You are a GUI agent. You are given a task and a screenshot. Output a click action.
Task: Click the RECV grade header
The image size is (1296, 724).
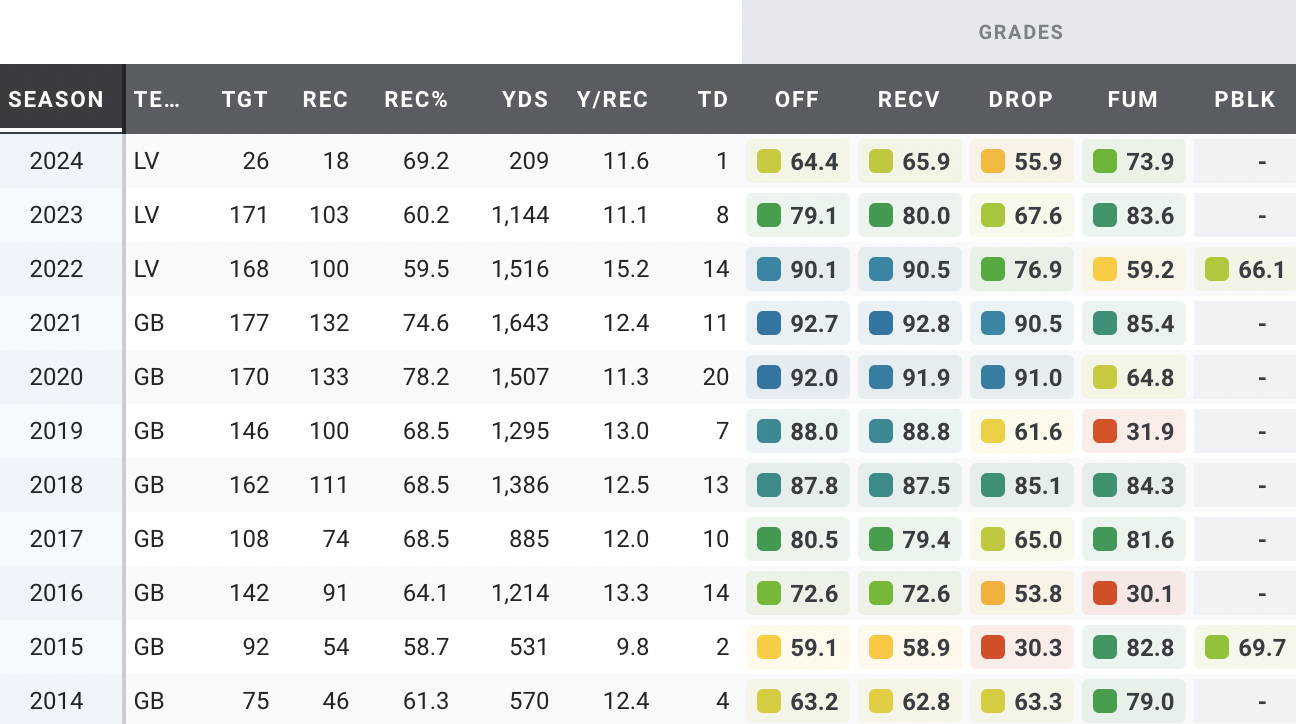pos(909,99)
